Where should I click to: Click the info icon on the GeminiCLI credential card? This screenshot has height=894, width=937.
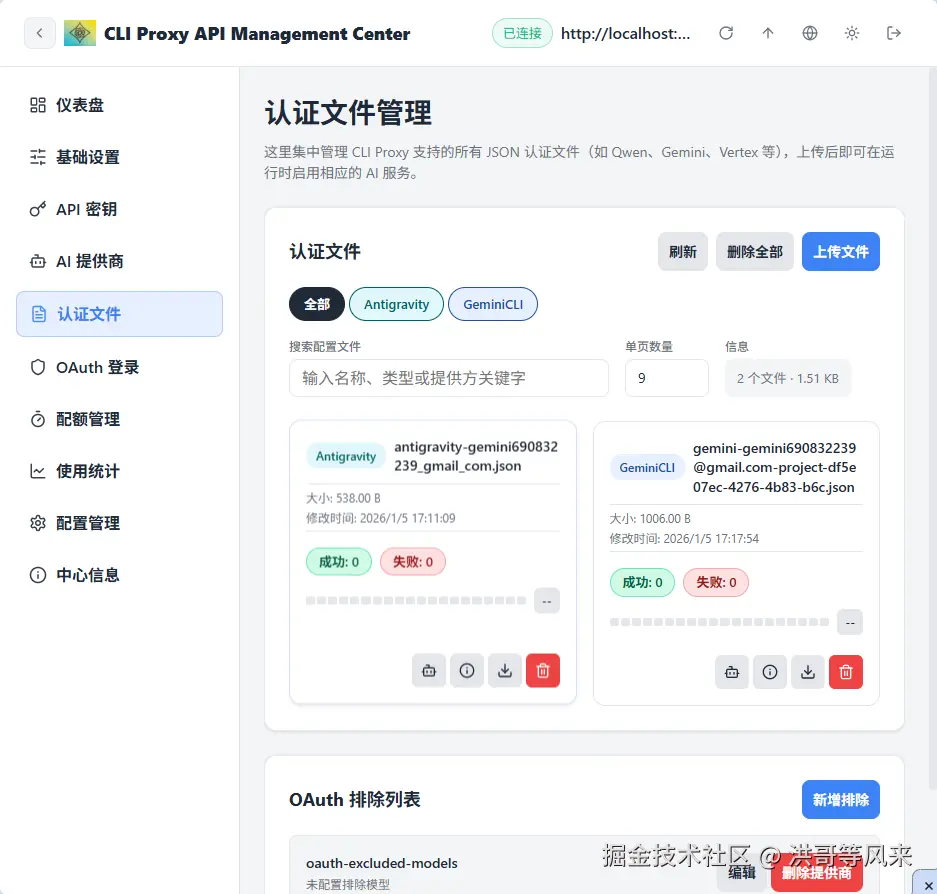[770, 672]
